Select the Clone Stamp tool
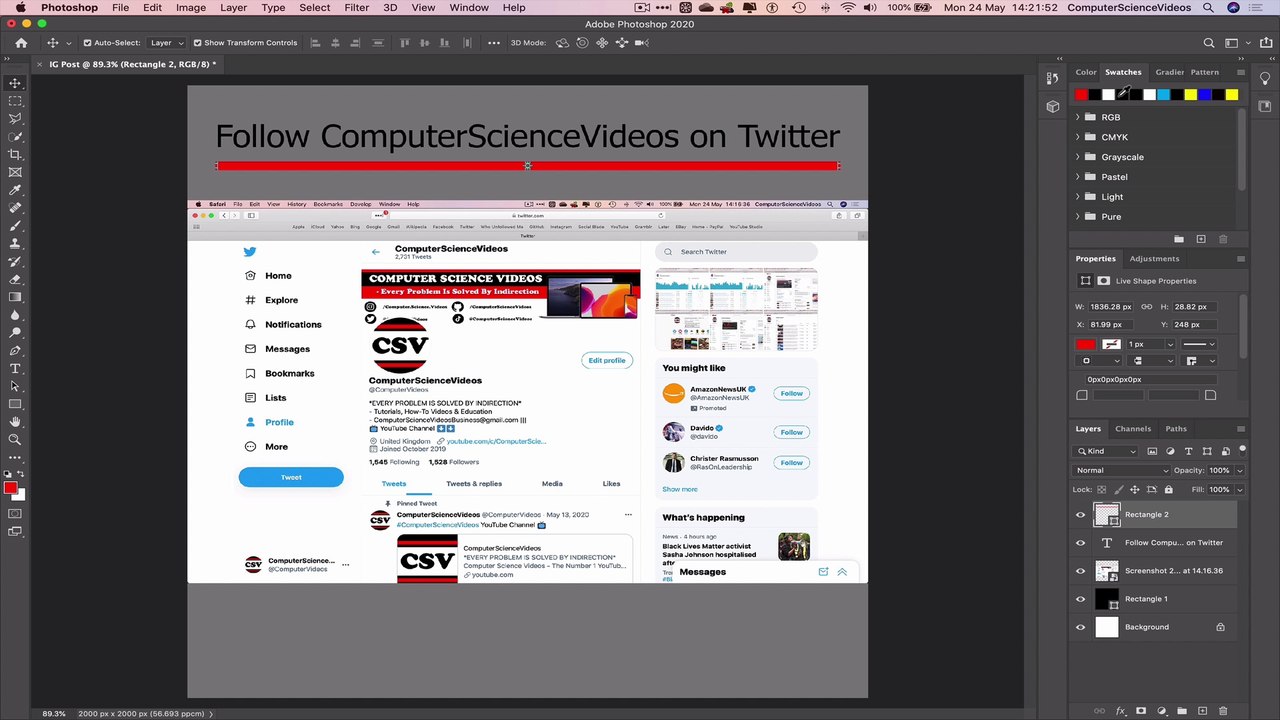 pyautogui.click(x=15, y=243)
